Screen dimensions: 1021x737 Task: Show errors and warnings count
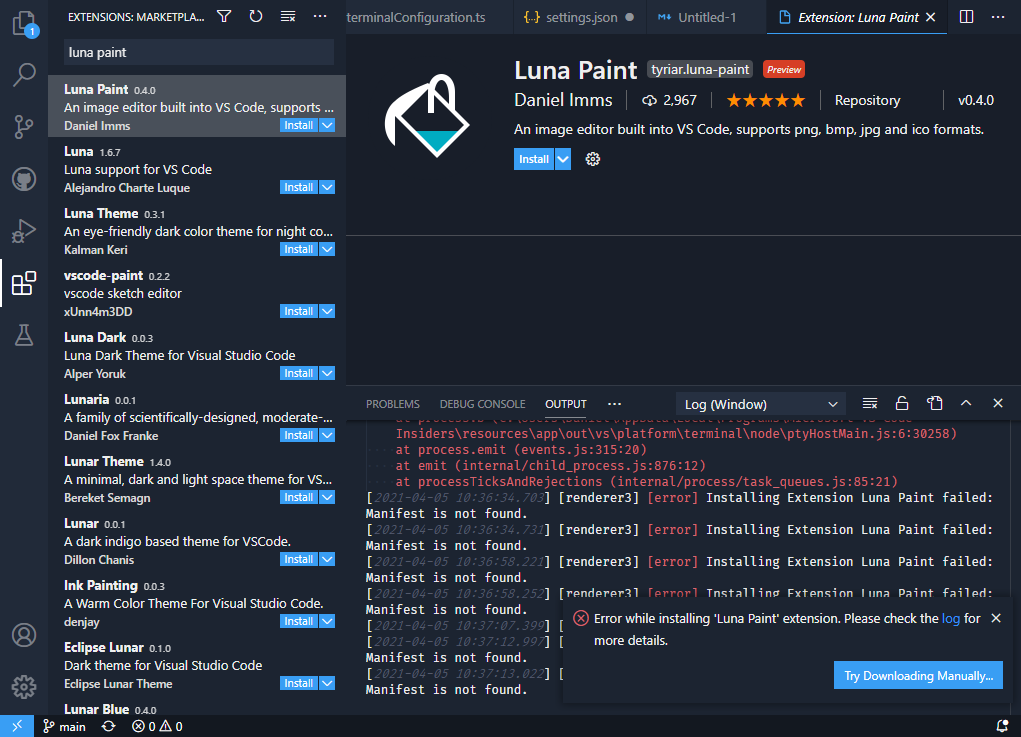pyautogui.click(x=157, y=726)
